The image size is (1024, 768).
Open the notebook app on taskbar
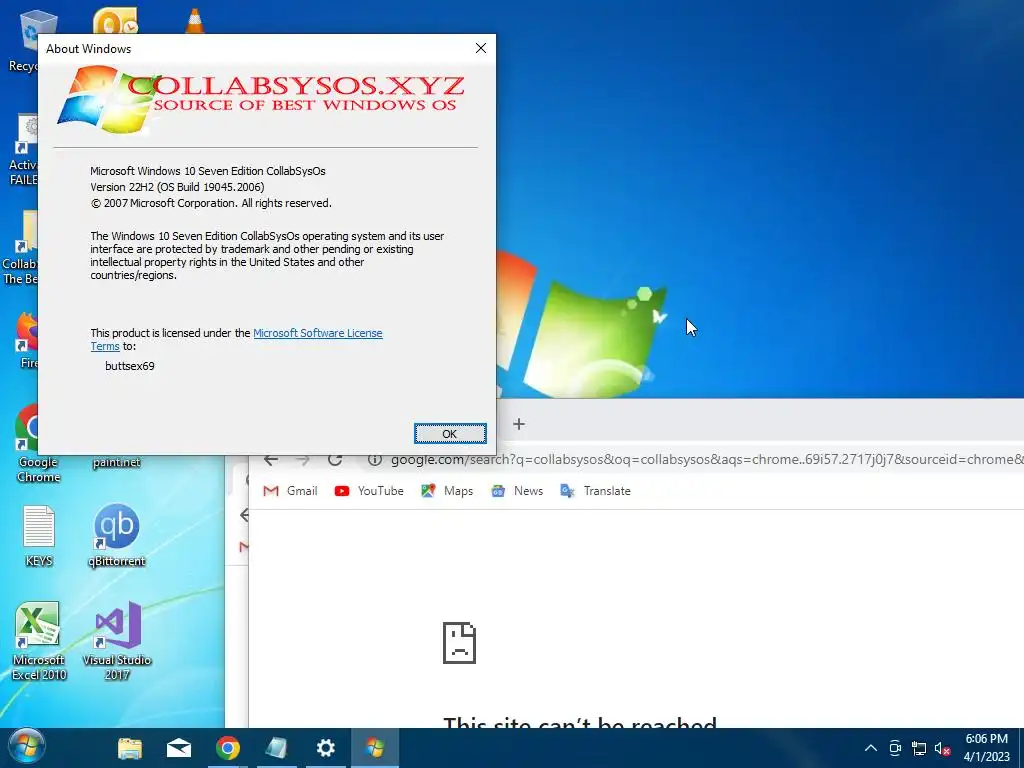click(x=276, y=748)
